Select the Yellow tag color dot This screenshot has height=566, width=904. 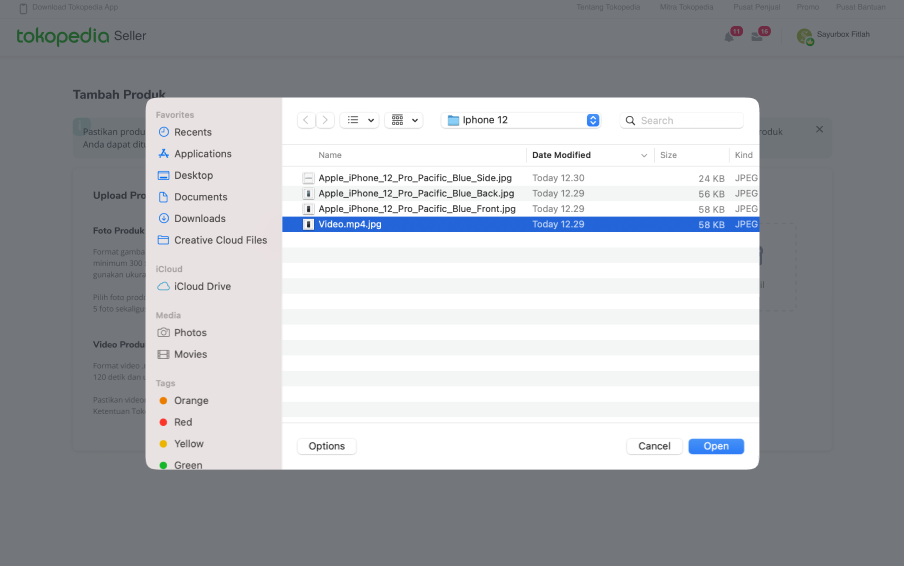(163, 443)
